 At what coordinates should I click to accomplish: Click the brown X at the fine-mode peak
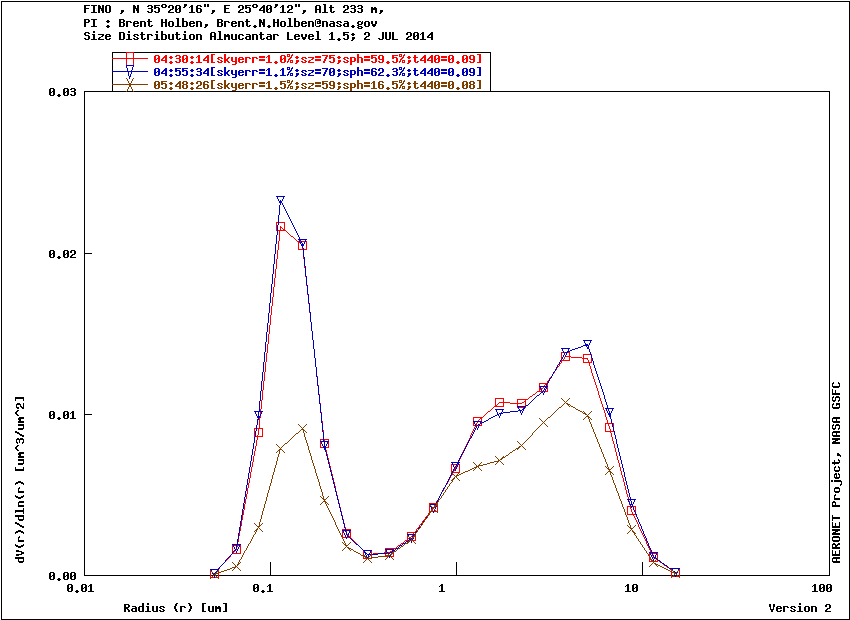302,428
